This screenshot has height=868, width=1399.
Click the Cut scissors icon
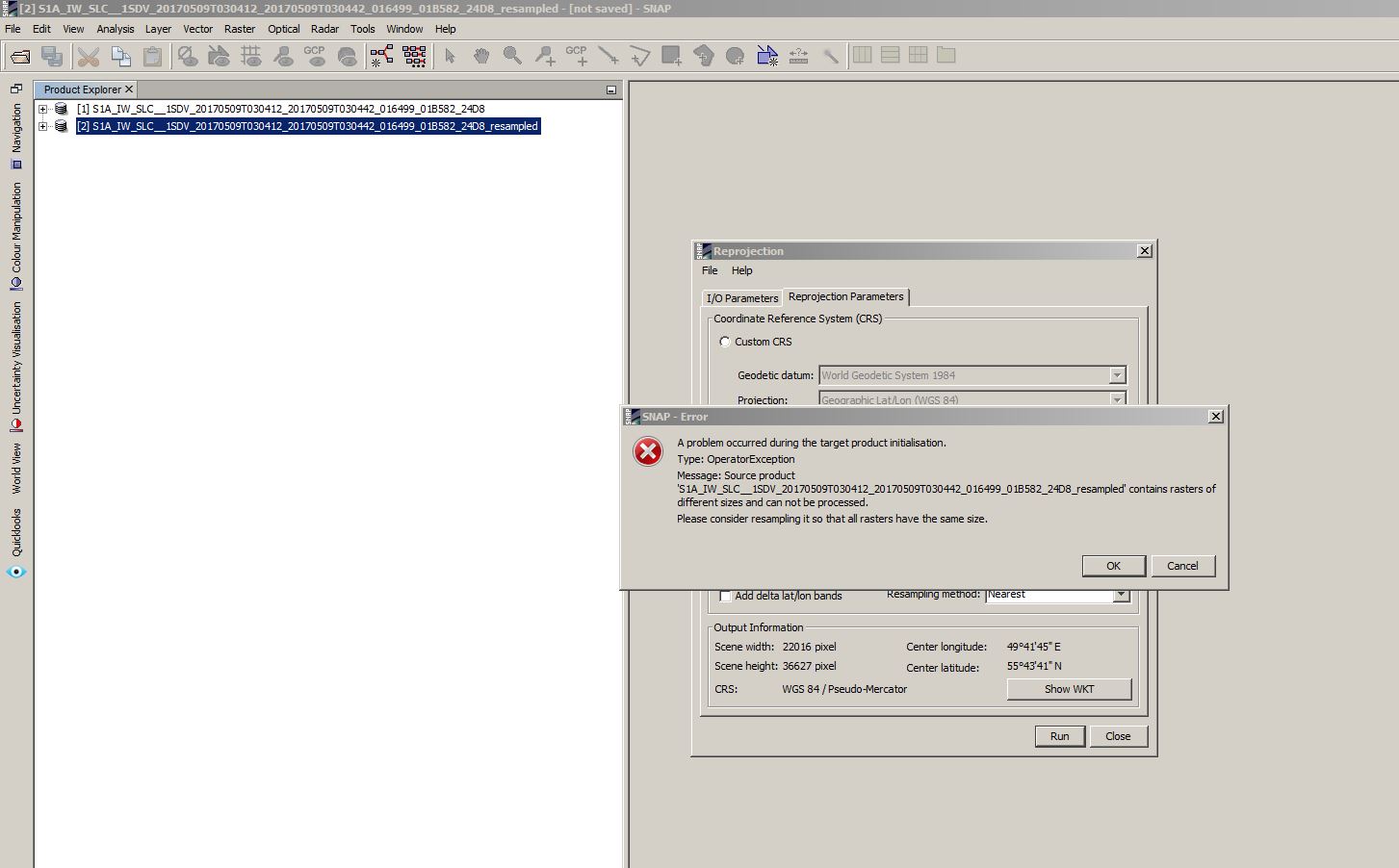(89, 57)
